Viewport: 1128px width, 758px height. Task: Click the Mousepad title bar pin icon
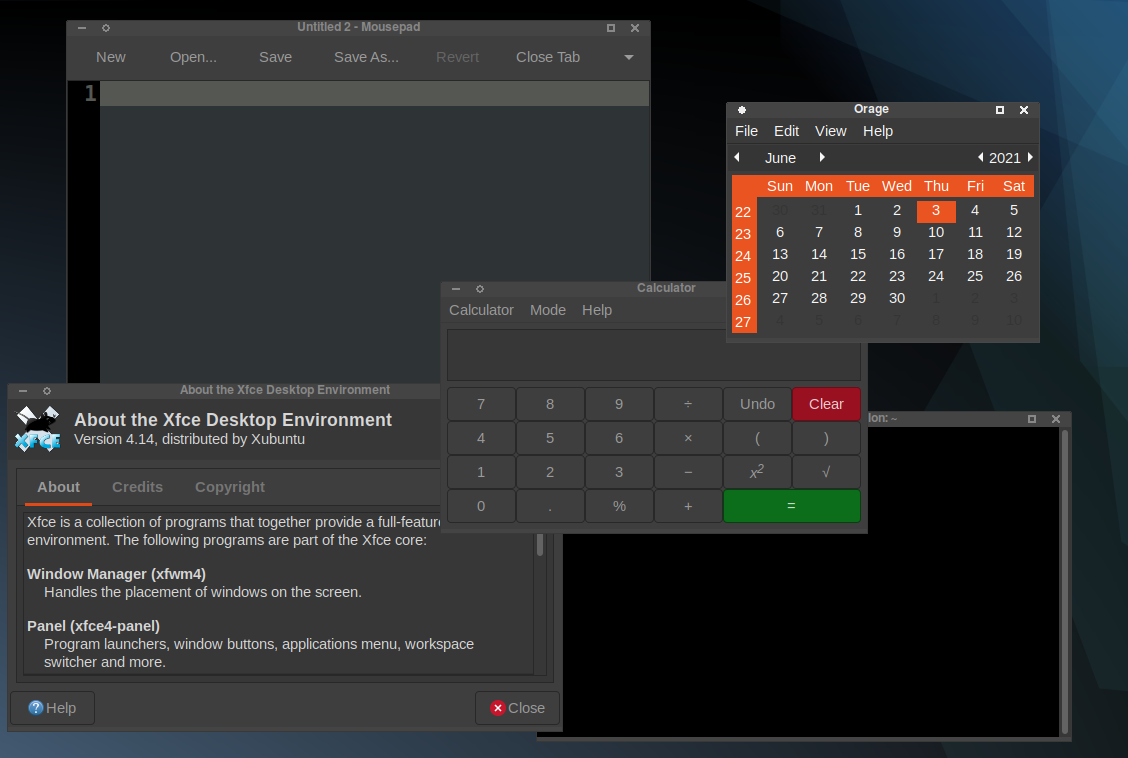[106, 28]
